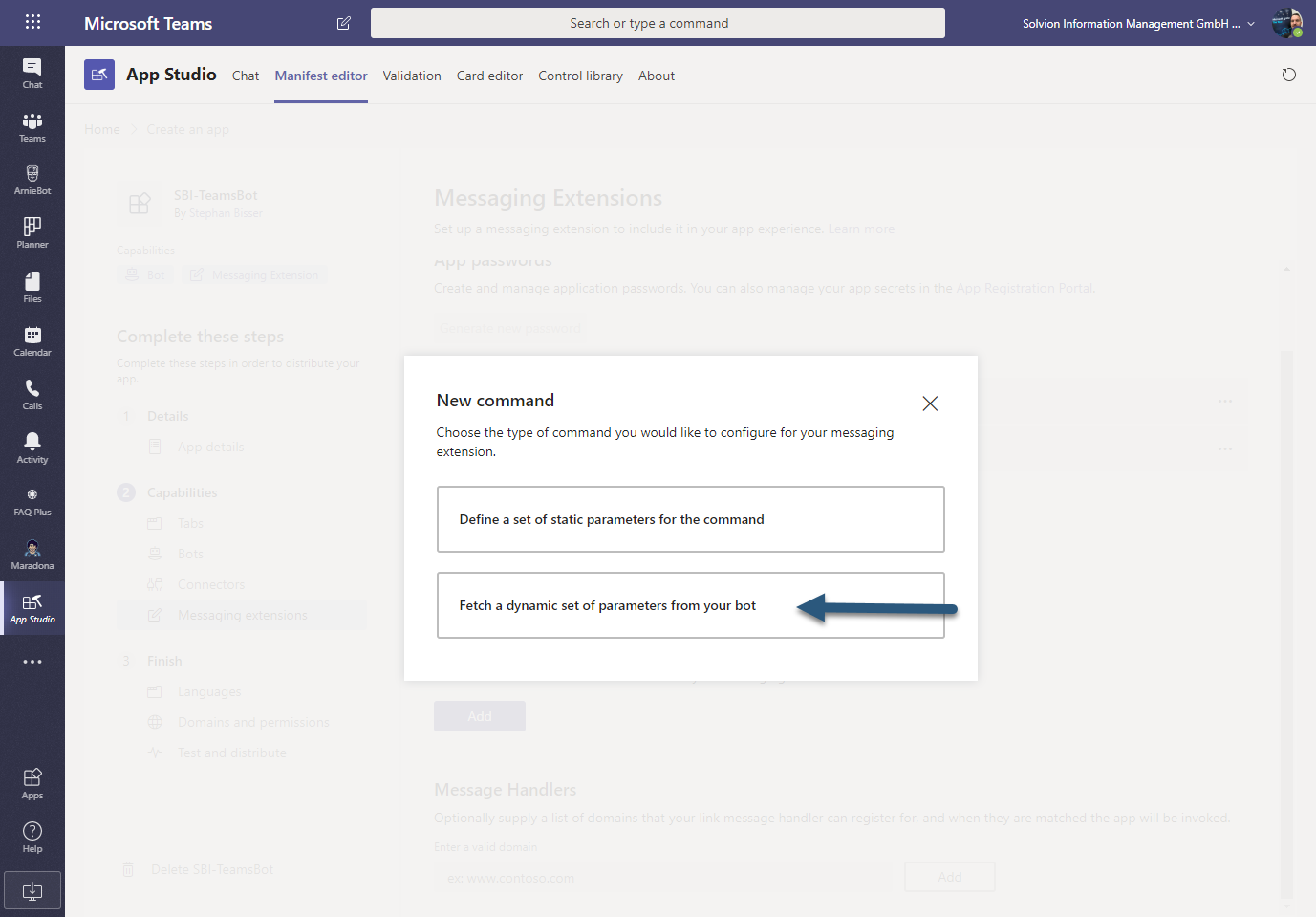The height and width of the screenshot is (917, 1316).
Task: Open the Planner app
Action: [32, 233]
